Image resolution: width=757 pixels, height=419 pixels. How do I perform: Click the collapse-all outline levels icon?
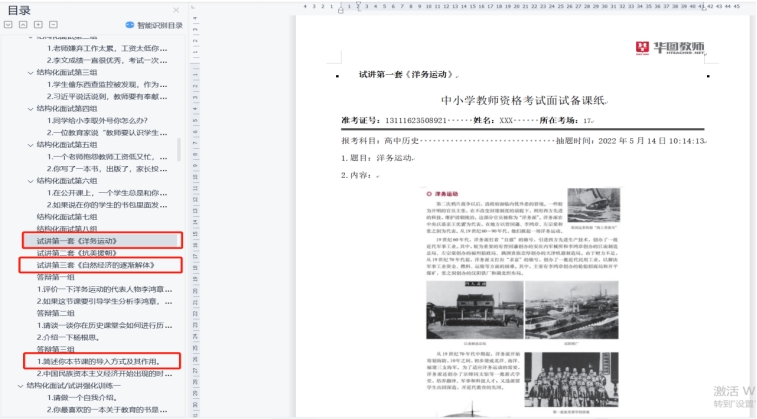[x=23, y=24]
